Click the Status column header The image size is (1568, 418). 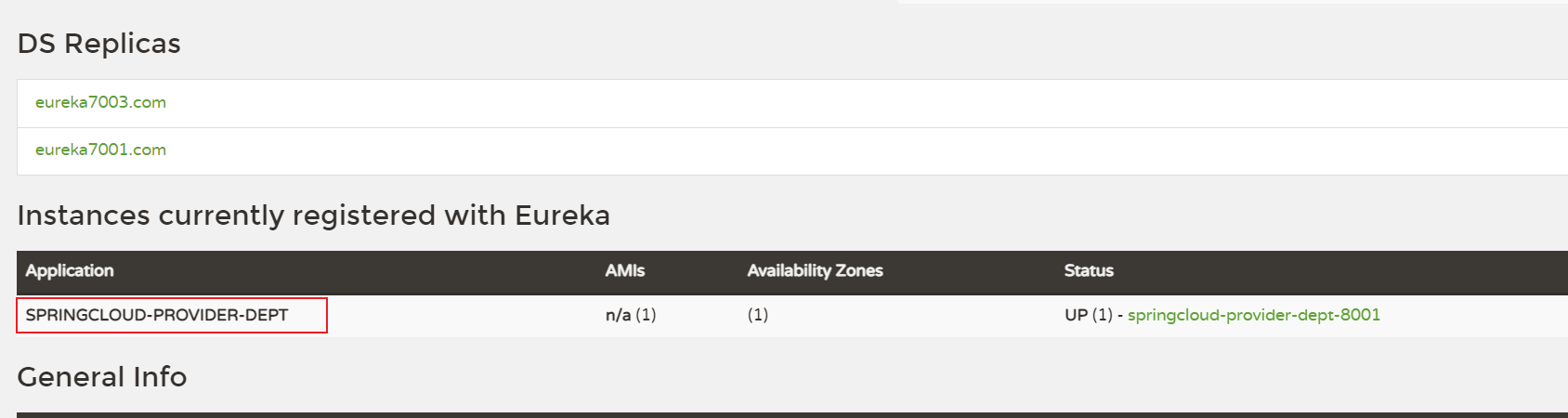pyautogui.click(x=1088, y=271)
